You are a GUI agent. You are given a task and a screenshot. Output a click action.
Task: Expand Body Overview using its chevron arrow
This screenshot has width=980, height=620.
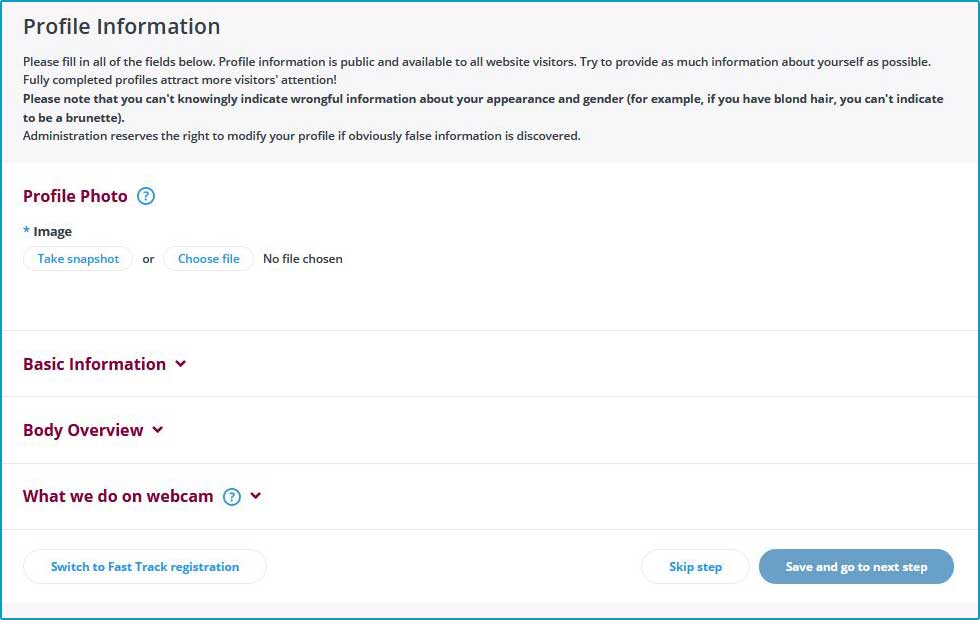pos(158,430)
